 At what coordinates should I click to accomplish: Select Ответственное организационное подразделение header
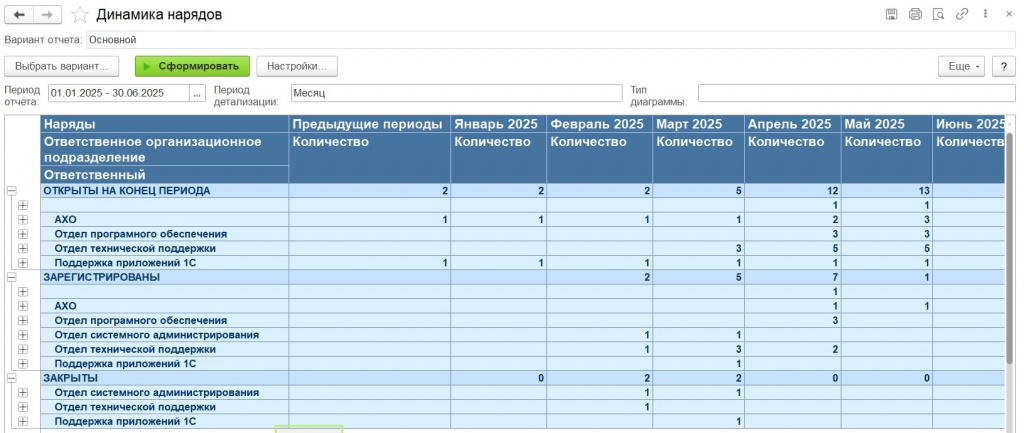tap(165, 150)
